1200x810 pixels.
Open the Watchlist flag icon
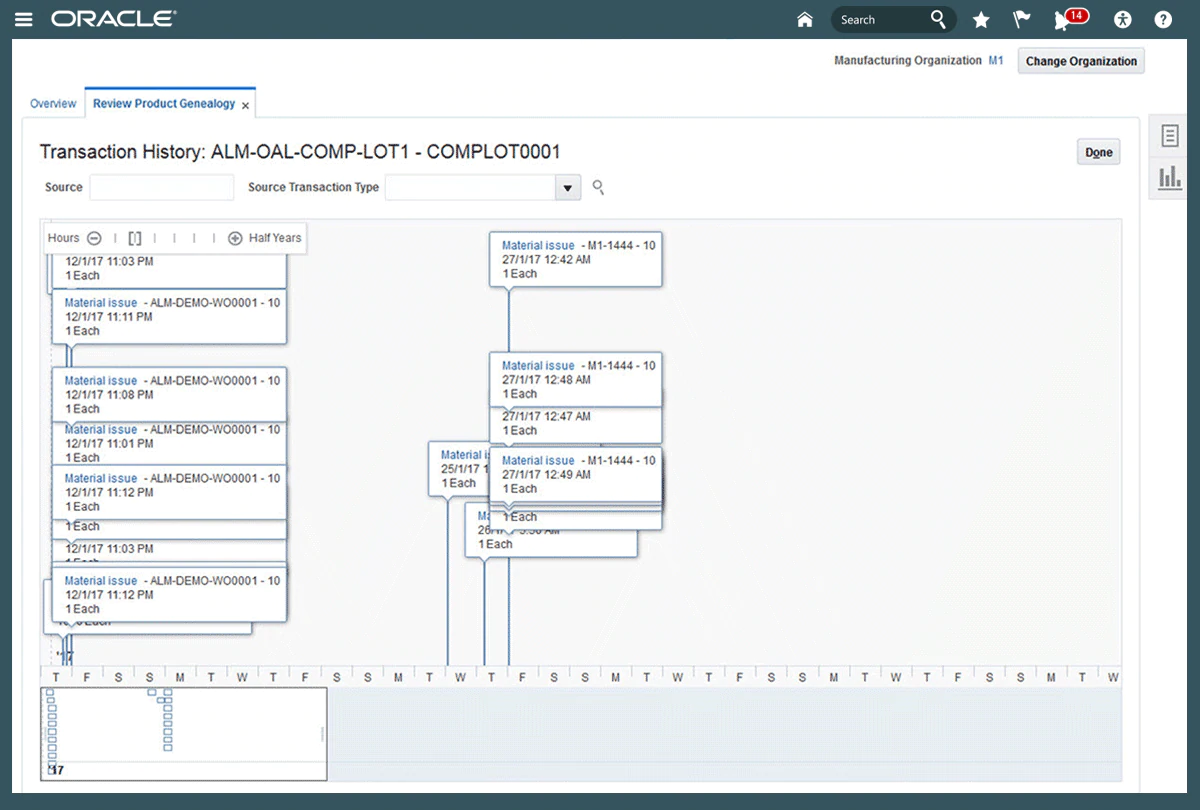point(1022,19)
